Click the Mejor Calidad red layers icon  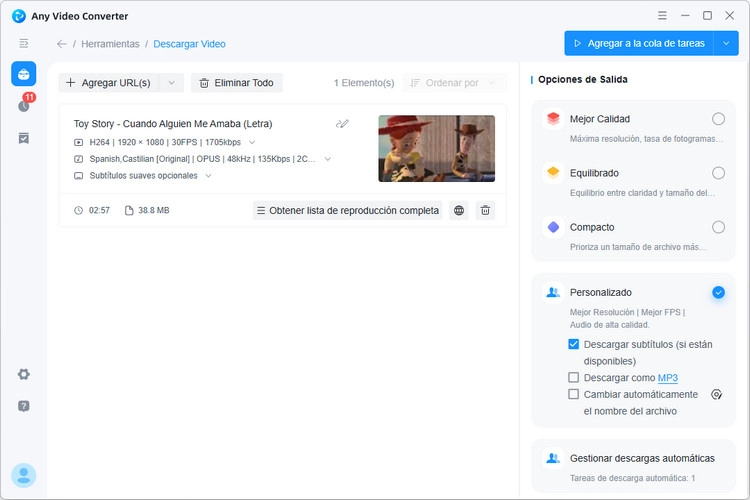click(553, 119)
